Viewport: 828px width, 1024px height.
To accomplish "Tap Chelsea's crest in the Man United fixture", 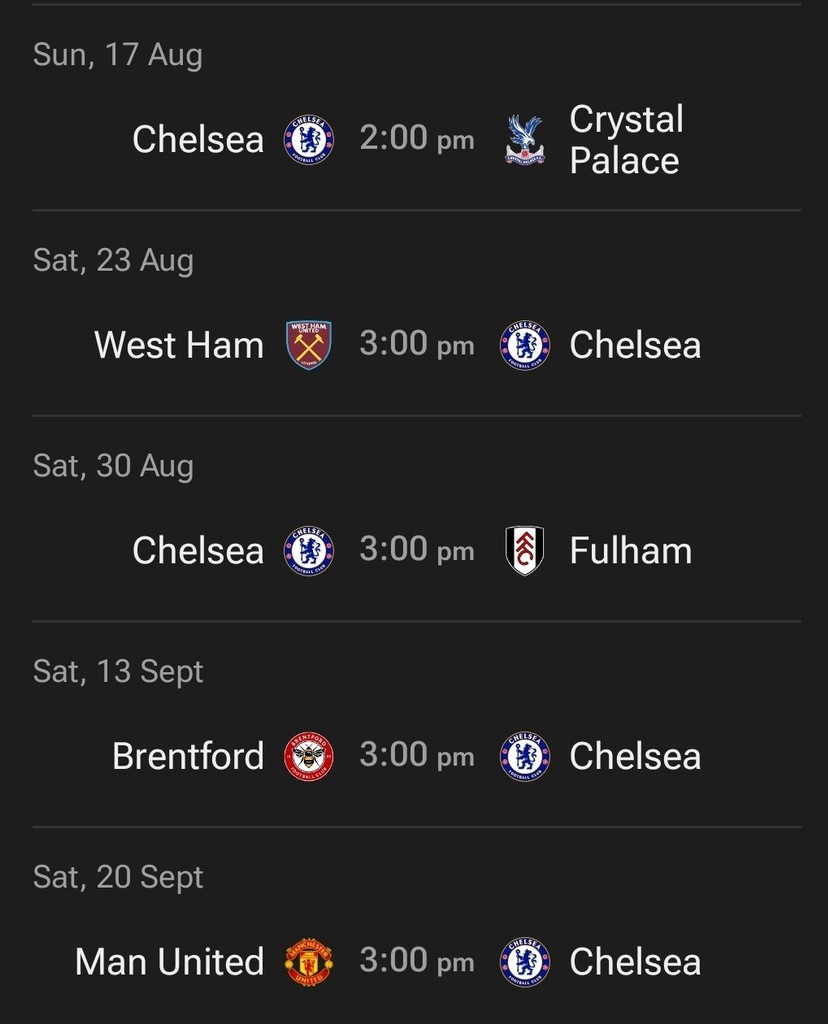I will pyautogui.click(x=524, y=962).
